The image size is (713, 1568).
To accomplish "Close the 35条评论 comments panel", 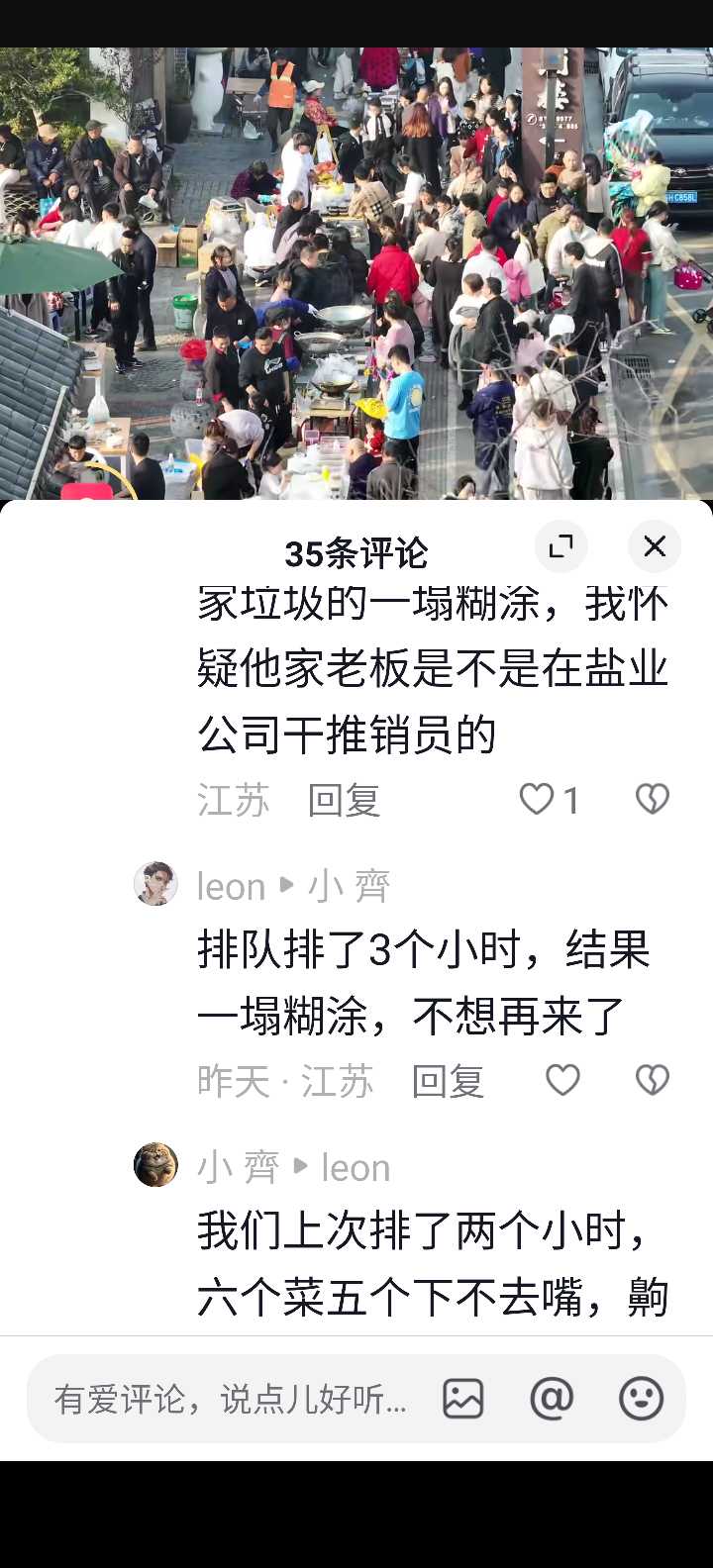I will point(655,546).
